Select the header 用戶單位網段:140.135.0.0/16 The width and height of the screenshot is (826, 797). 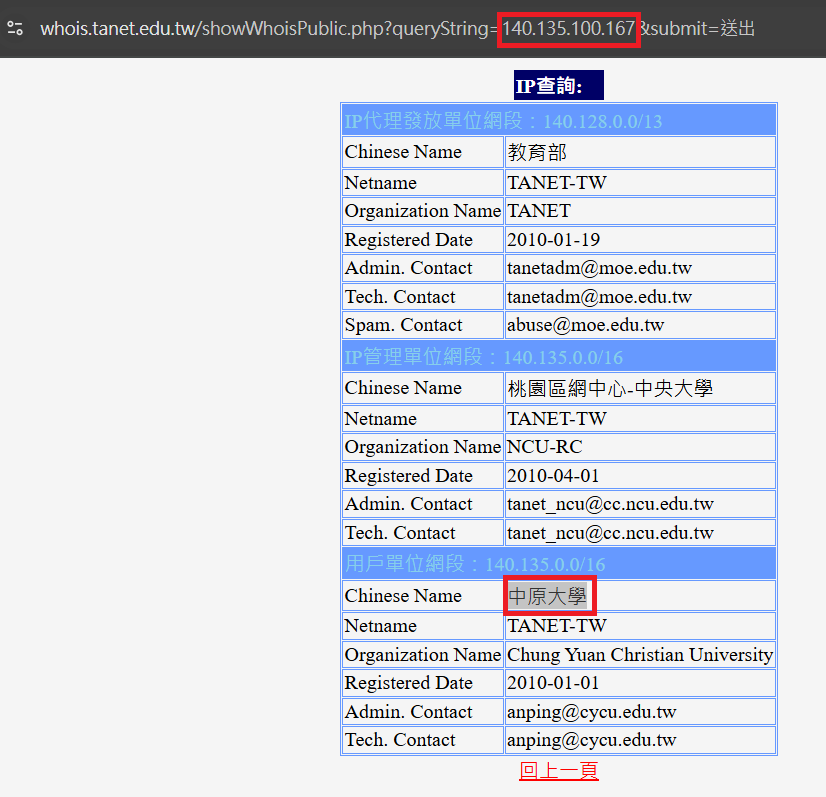(558, 564)
